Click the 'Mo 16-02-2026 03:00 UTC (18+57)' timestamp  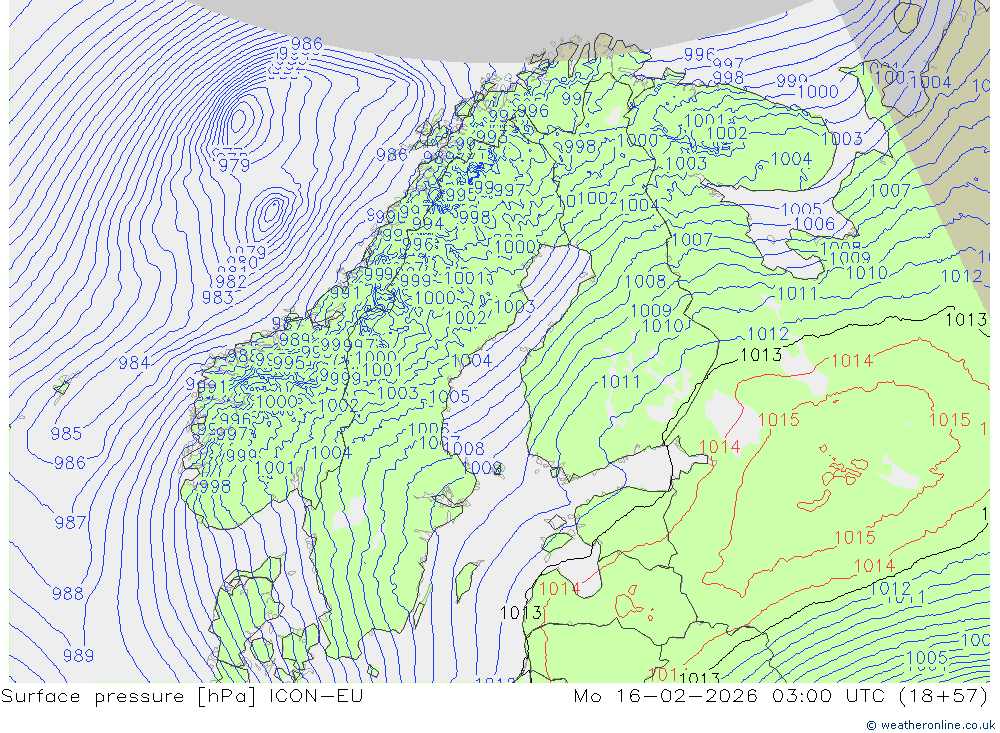781,696
